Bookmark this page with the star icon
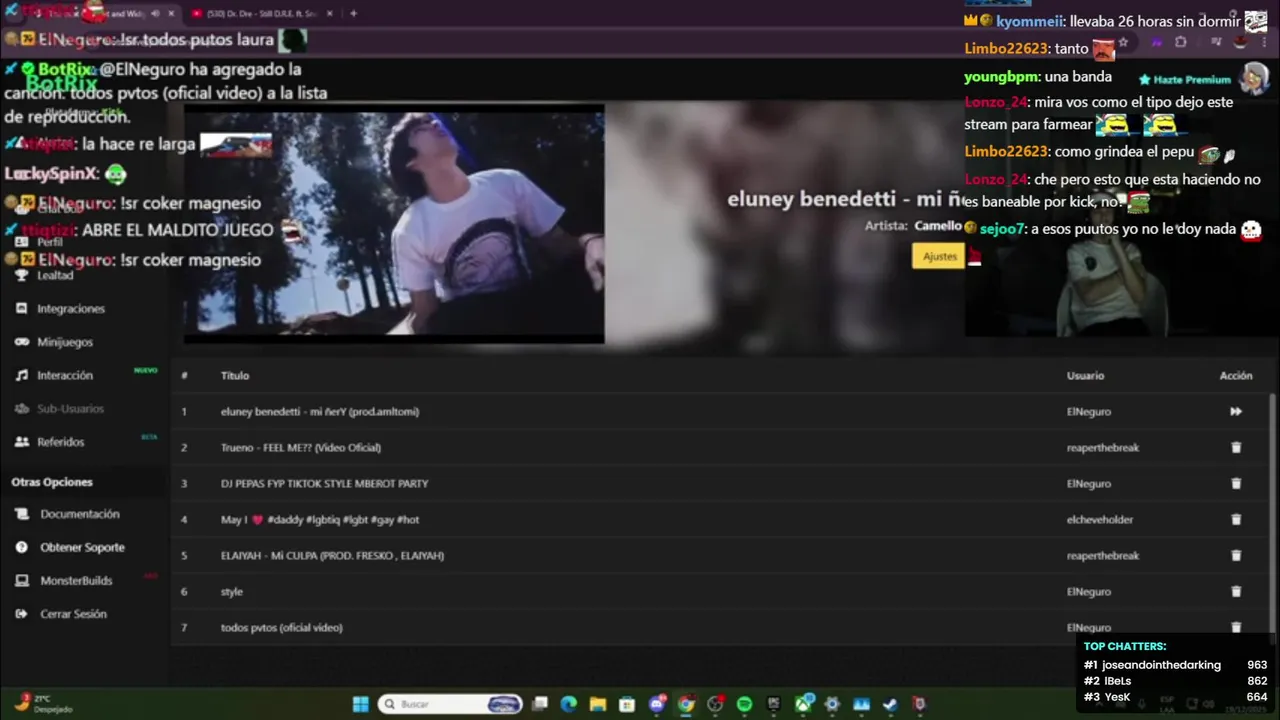 click(1124, 42)
